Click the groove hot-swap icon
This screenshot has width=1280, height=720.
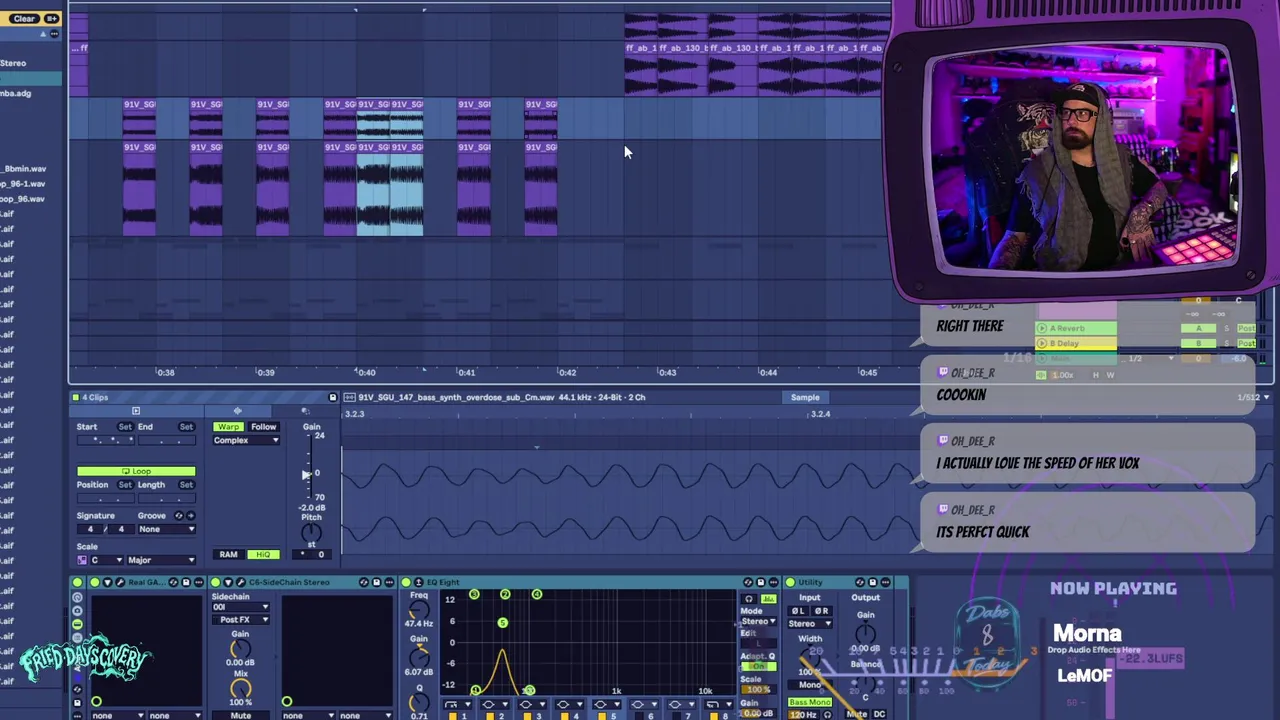tap(179, 516)
